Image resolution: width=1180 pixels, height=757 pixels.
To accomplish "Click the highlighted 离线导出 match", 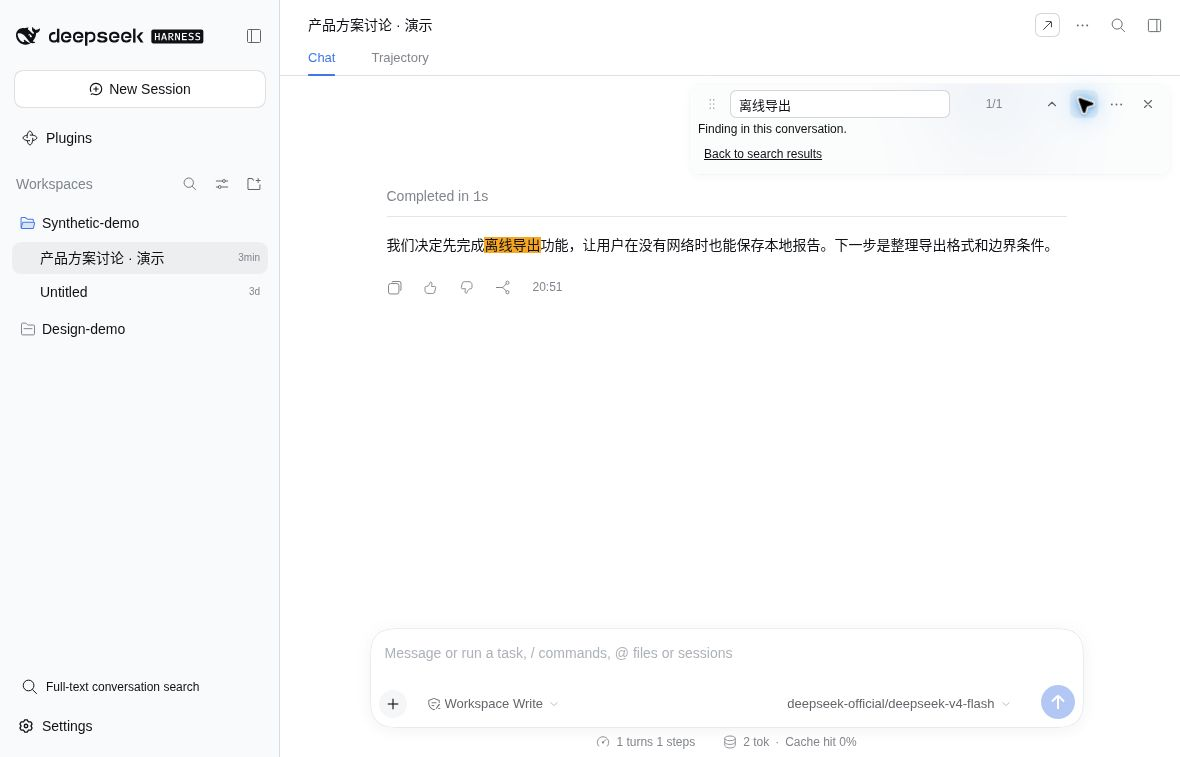I will point(512,245).
